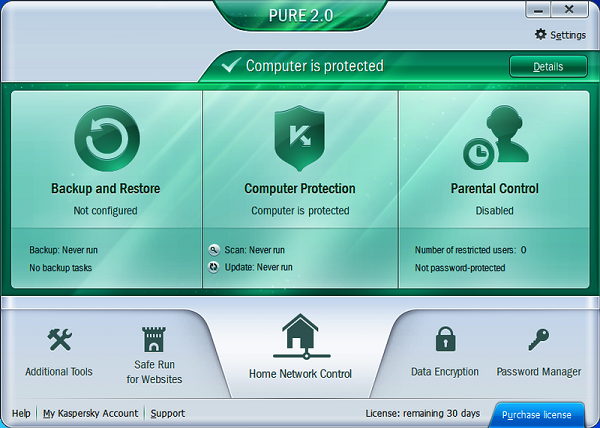600x428 pixels.
Task: Click the 'Computer is protected' banner text
Action: tap(315, 66)
